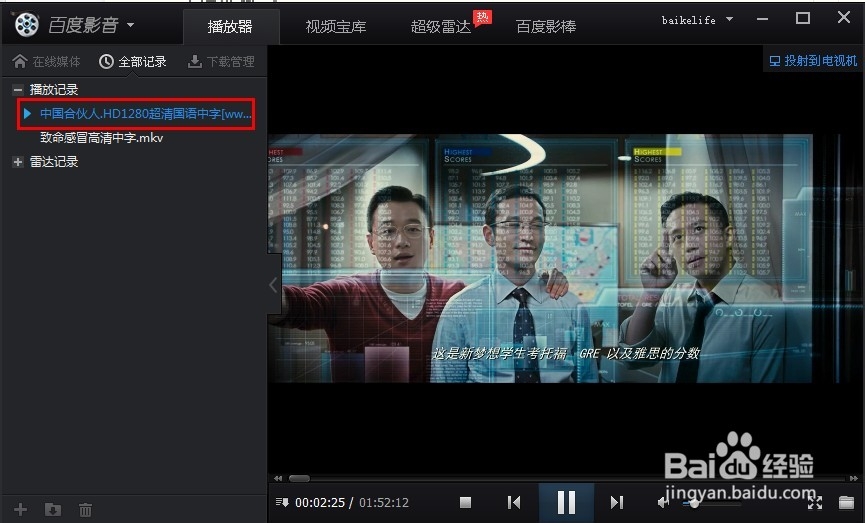865x523 pixels.
Task: Go to the 百度影棒 tab
Action: coord(546,26)
